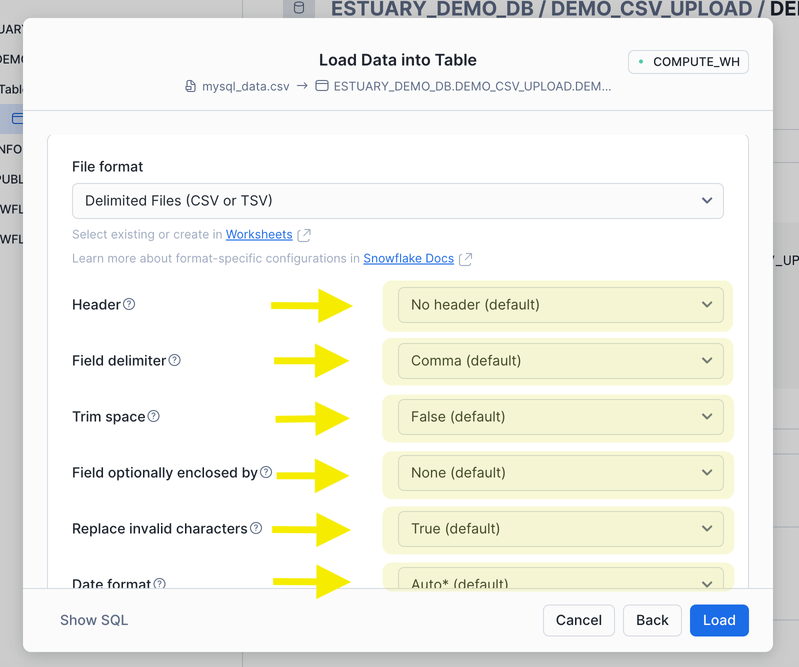The width and height of the screenshot is (799, 667).
Task: Click the ESTUARY_DEMO_DB.DEMO_CSV_UPLOAD.DEM... target table text
Action: click(x=472, y=86)
